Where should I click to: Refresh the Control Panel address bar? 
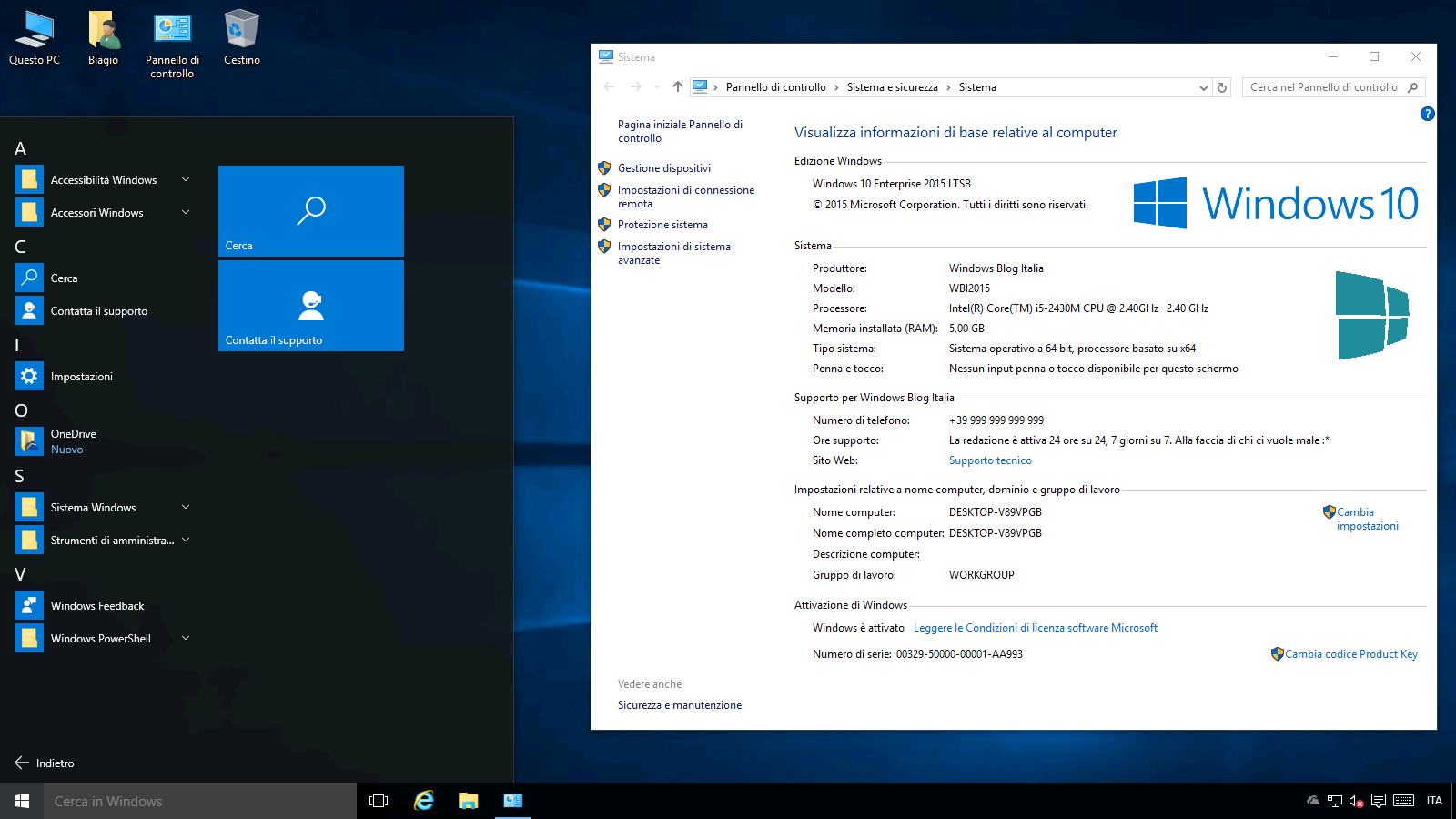[1222, 88]
